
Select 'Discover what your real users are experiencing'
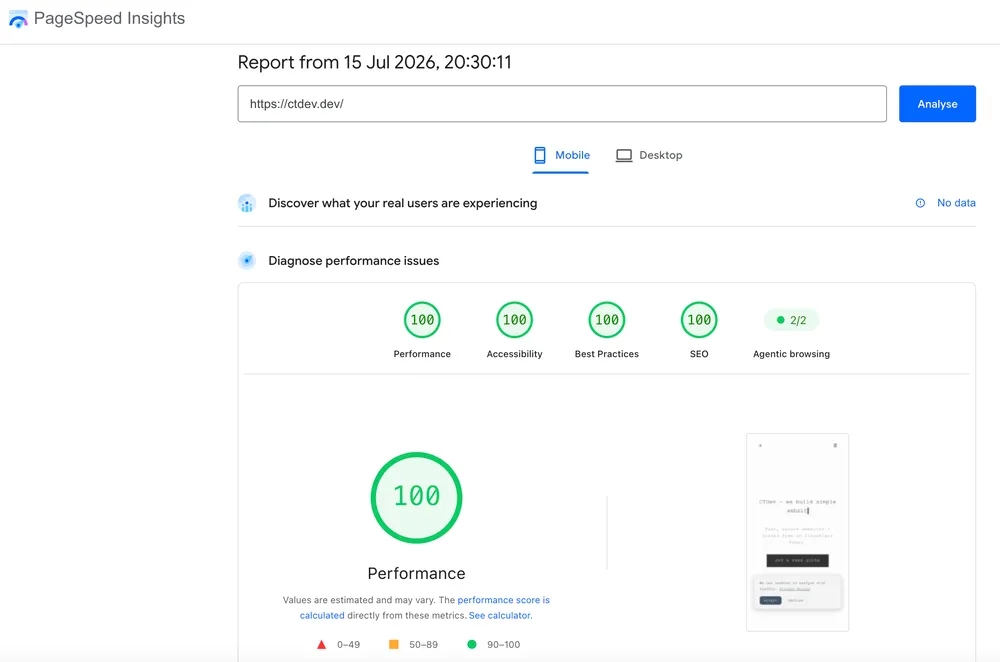(402, 203)
